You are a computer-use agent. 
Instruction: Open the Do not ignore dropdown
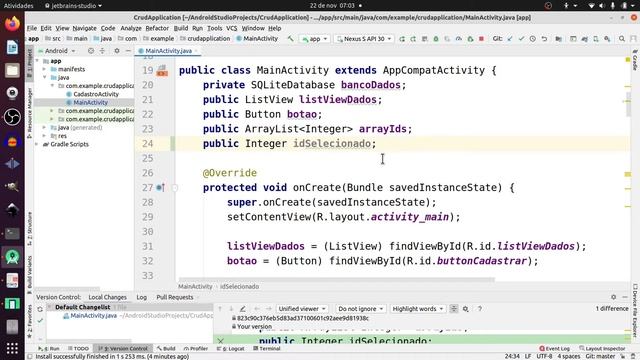tap(361, 309)
